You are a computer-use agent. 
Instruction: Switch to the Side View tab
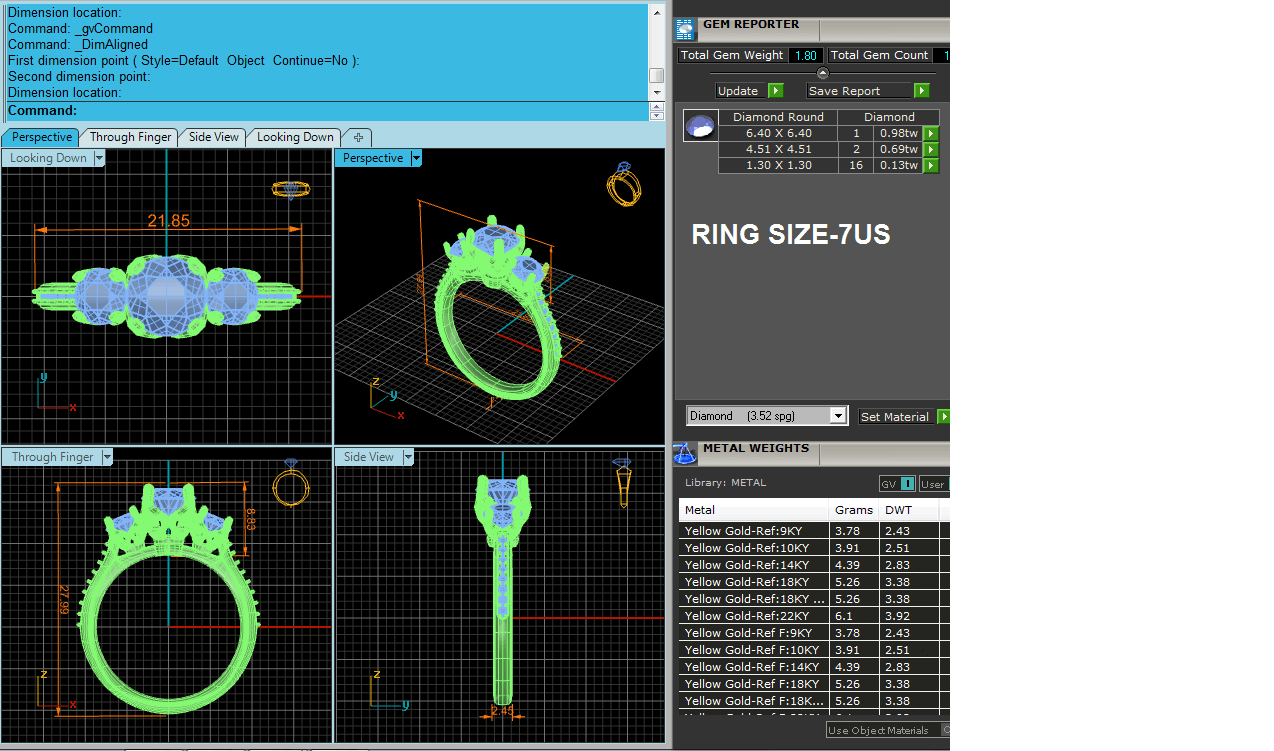point(213,137)
